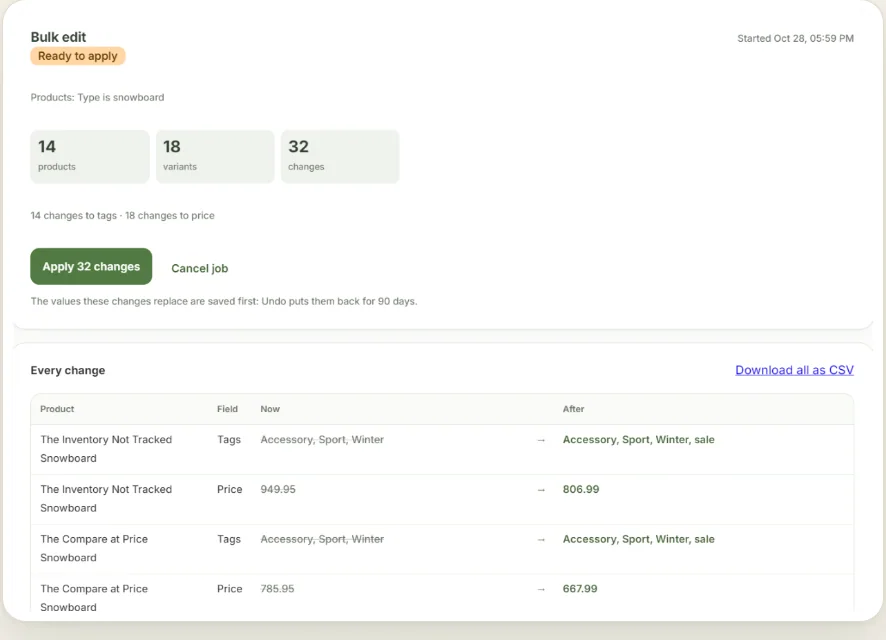Screen dimensions: 886x640
Task: Click current tags of Inventory Not Tracked Snowboard
Action: (x=322, y=439)
